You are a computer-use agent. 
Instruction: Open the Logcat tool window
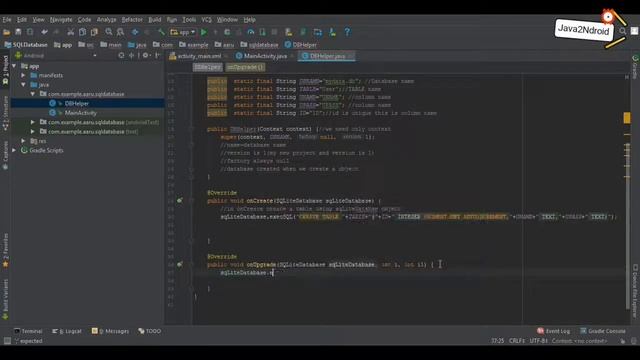click(67, 331)
